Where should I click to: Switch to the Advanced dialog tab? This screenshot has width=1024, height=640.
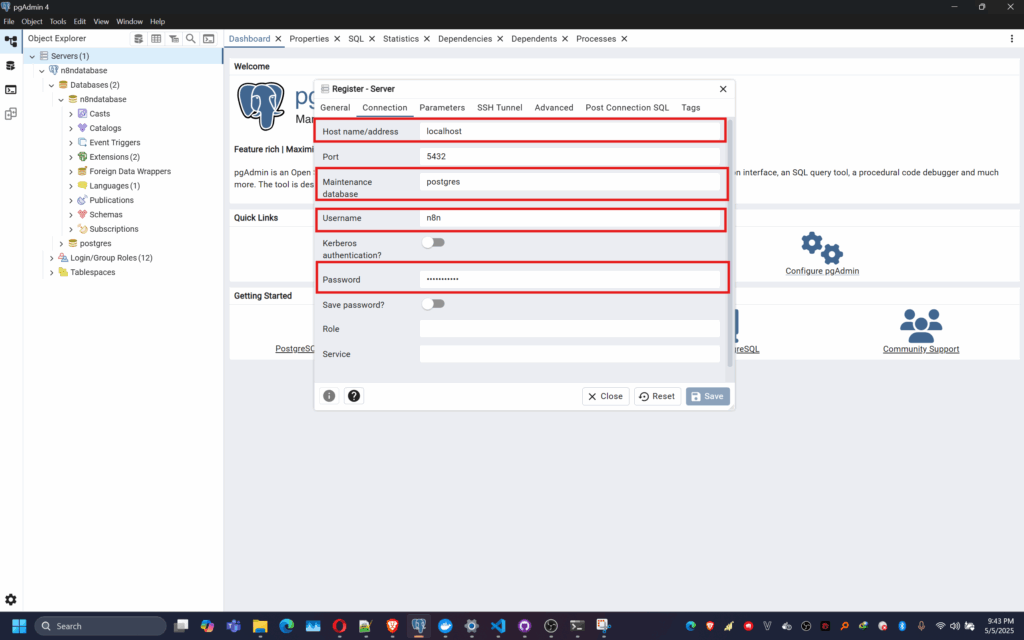tap(554, 108)
